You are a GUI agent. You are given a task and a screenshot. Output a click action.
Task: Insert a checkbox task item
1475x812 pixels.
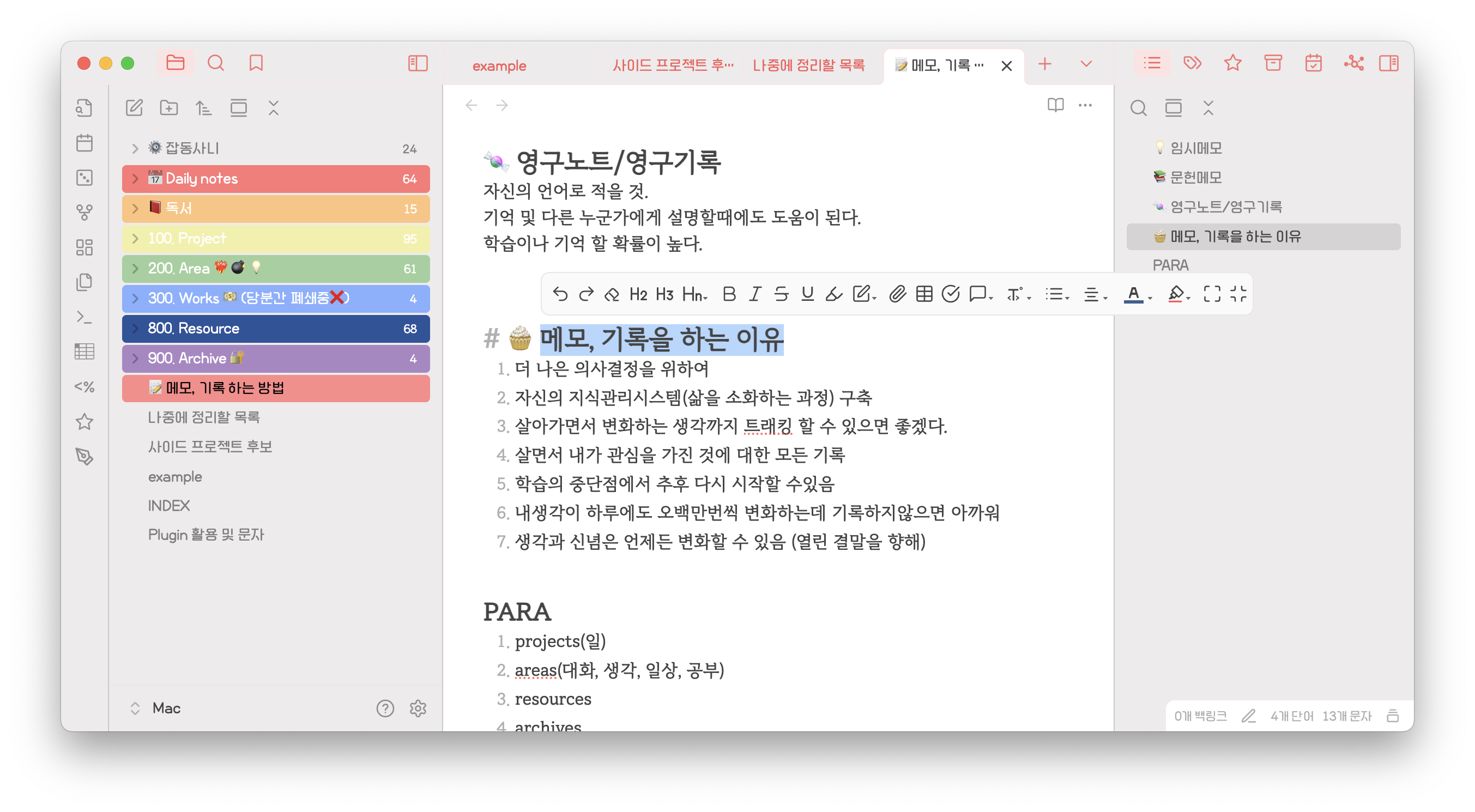click(x=950, y=294)
